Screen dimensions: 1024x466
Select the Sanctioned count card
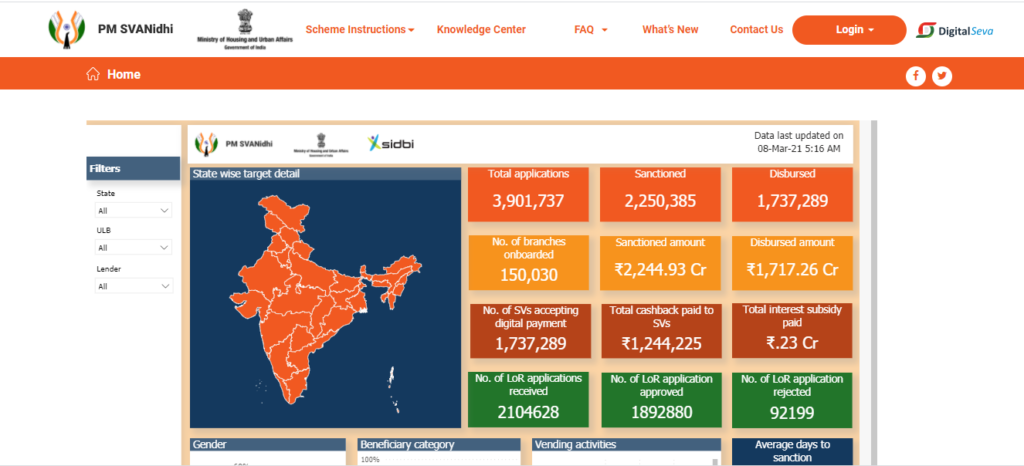point(660,194)
